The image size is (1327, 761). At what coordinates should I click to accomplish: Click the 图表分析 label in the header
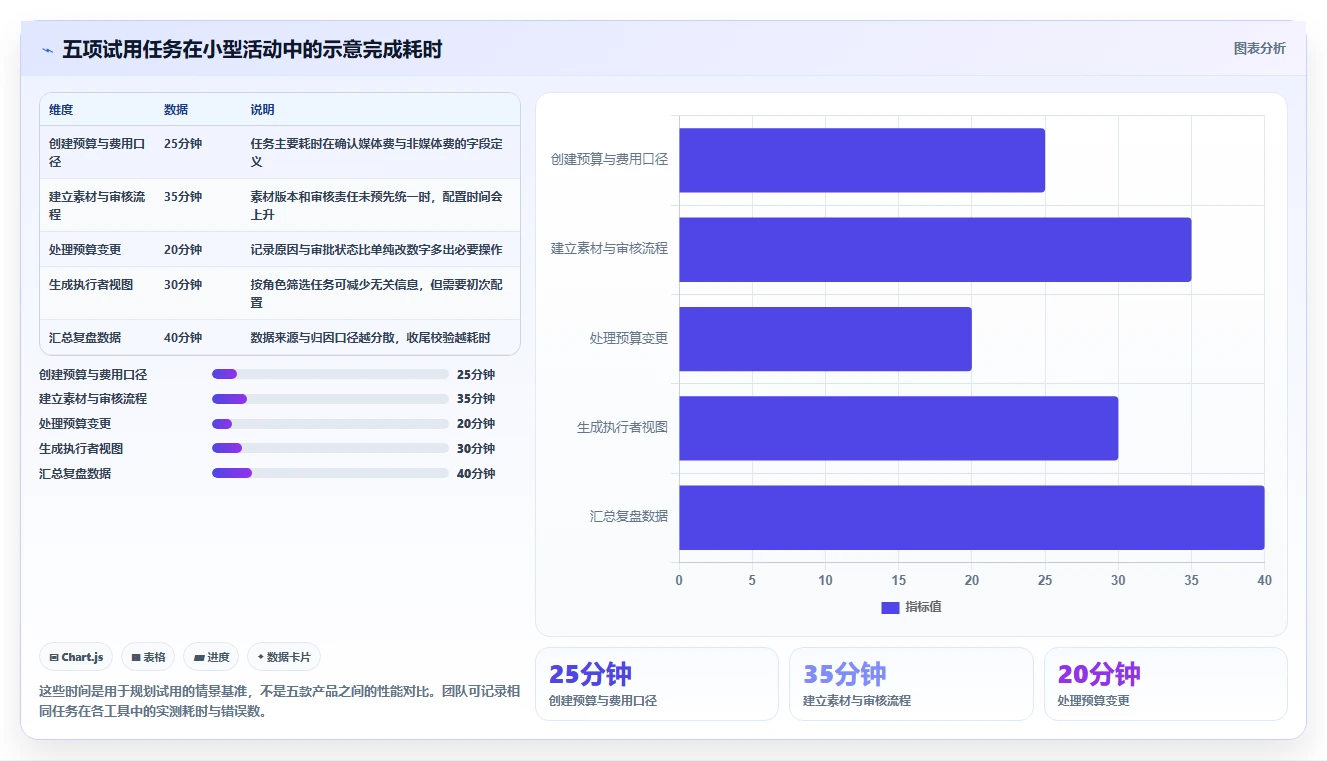pos(1259,48)
